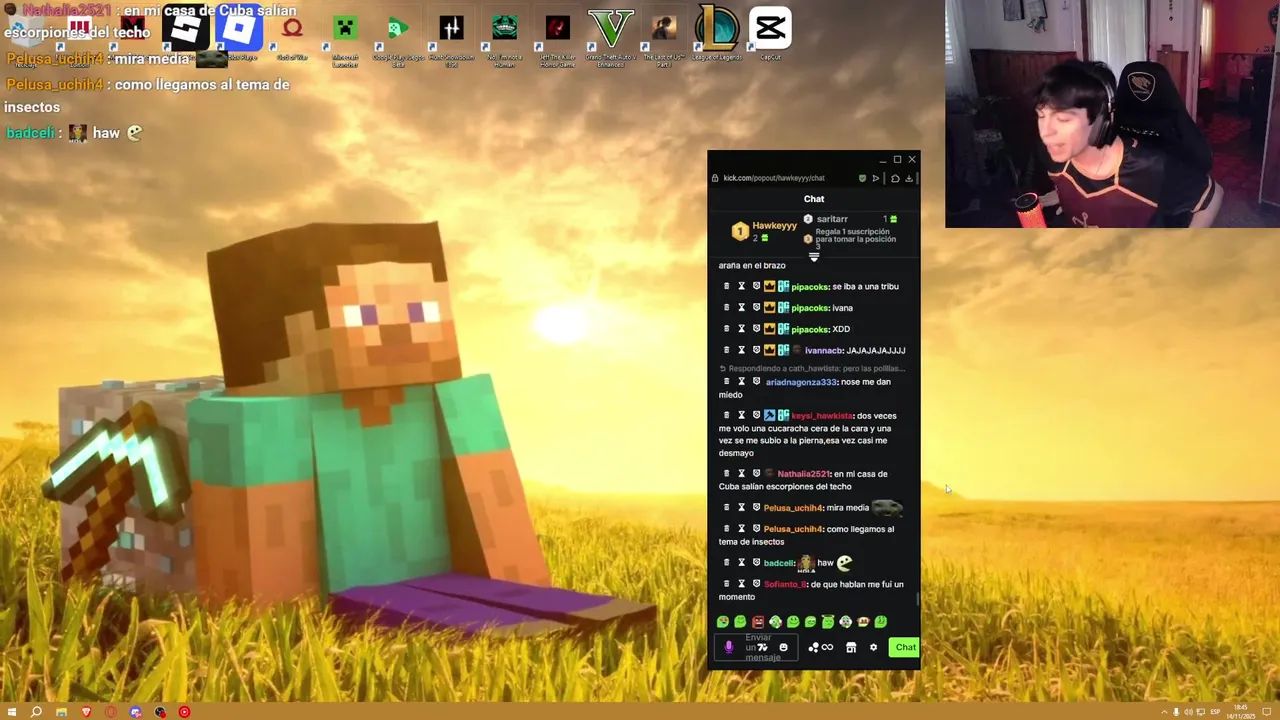This screenshot has height=720, width=1280.
Task: Open the Minecraft Launcher desktop shortcut
Action: [x=345, y=35]
